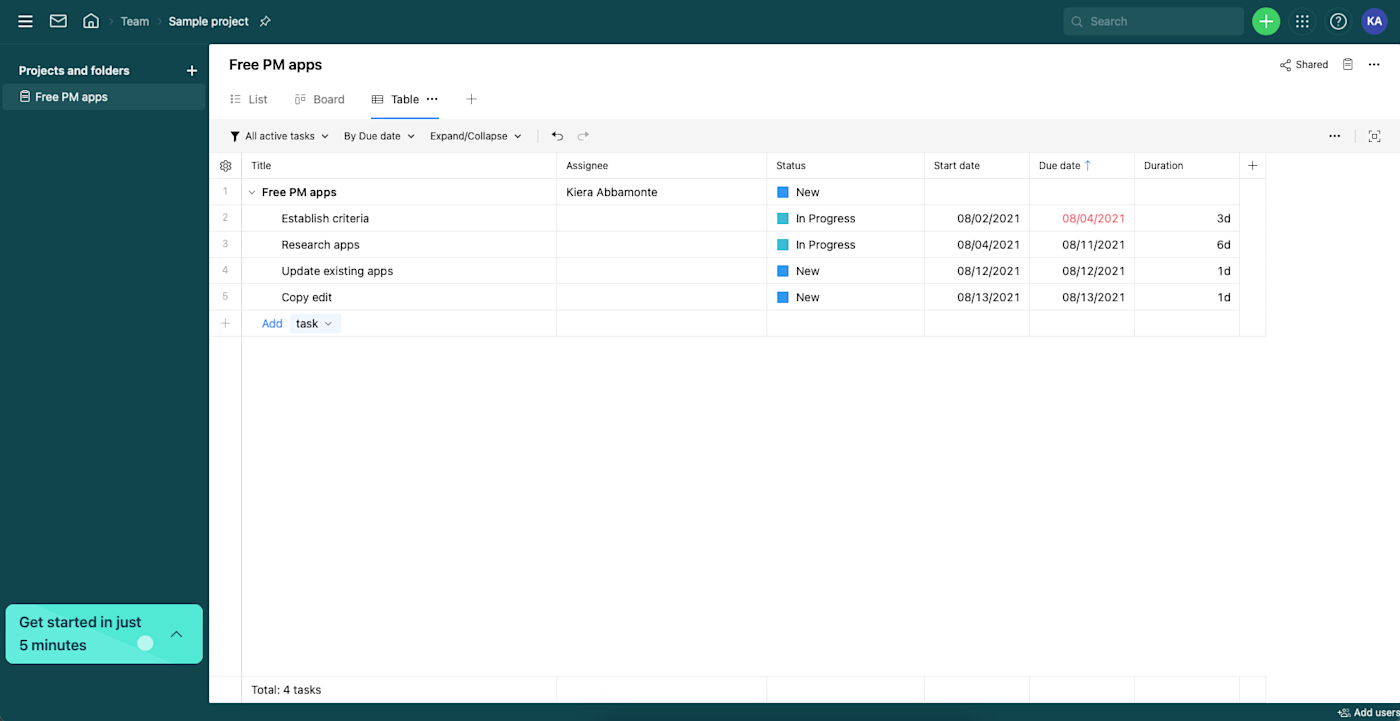Screen dimensions: 1400x721
Task: Click Update existing apps status color square
Action: click(783, 271)
